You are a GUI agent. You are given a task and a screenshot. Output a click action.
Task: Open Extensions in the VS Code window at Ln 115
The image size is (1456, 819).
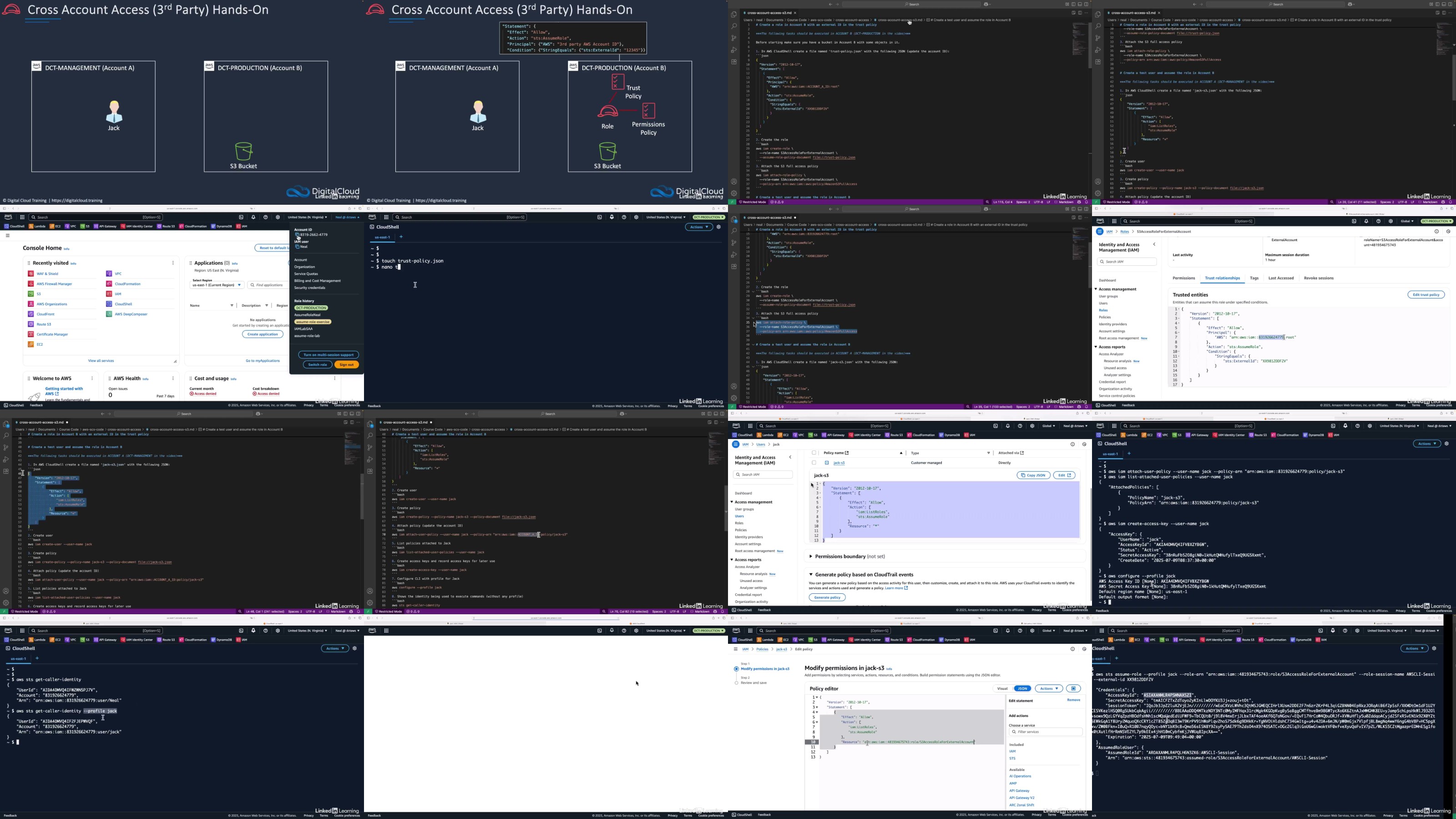[733, 62]
